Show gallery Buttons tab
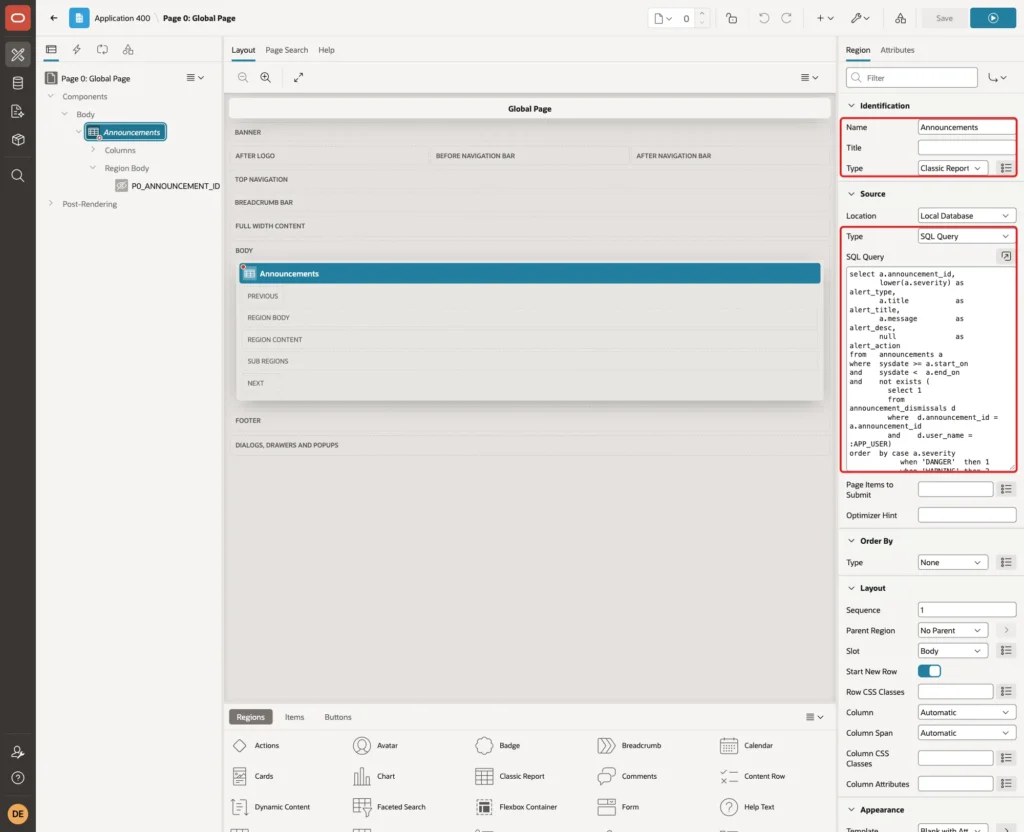1024x832 pixels. [x=338, y=717]
